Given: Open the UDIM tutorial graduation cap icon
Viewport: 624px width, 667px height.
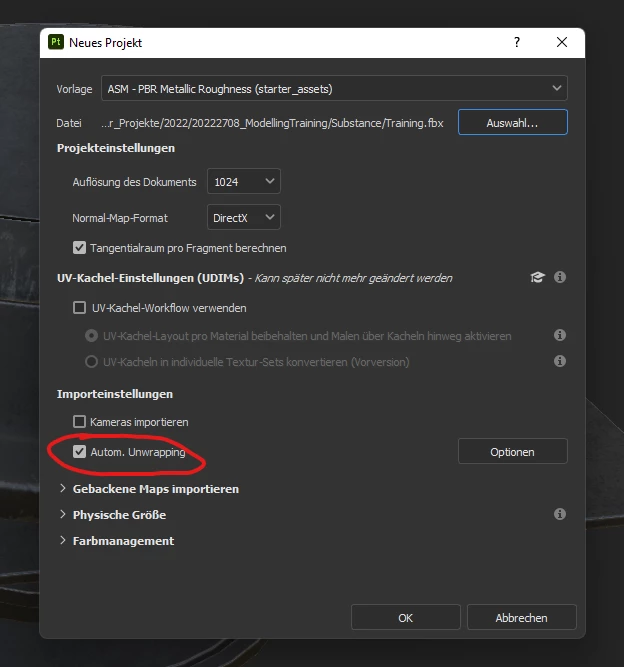Looking at the screenshot, I should pyautogui.click(x=538, y=277).
